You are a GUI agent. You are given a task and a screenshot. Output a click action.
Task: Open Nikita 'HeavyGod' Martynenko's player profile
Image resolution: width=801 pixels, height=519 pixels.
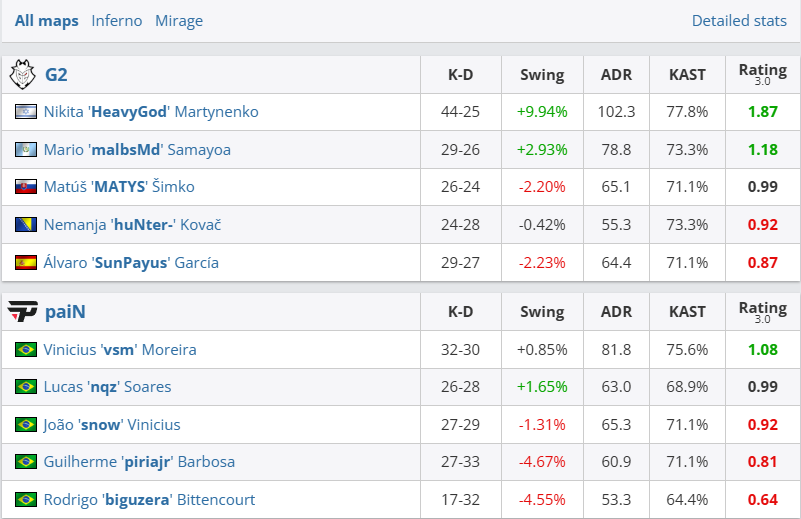151,112
